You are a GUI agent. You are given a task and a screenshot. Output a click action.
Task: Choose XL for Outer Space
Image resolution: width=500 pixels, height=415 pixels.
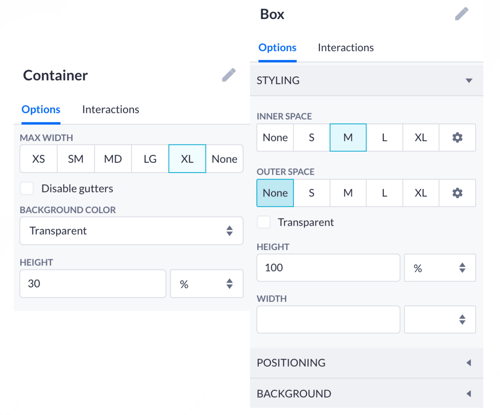tap(421, 193)
